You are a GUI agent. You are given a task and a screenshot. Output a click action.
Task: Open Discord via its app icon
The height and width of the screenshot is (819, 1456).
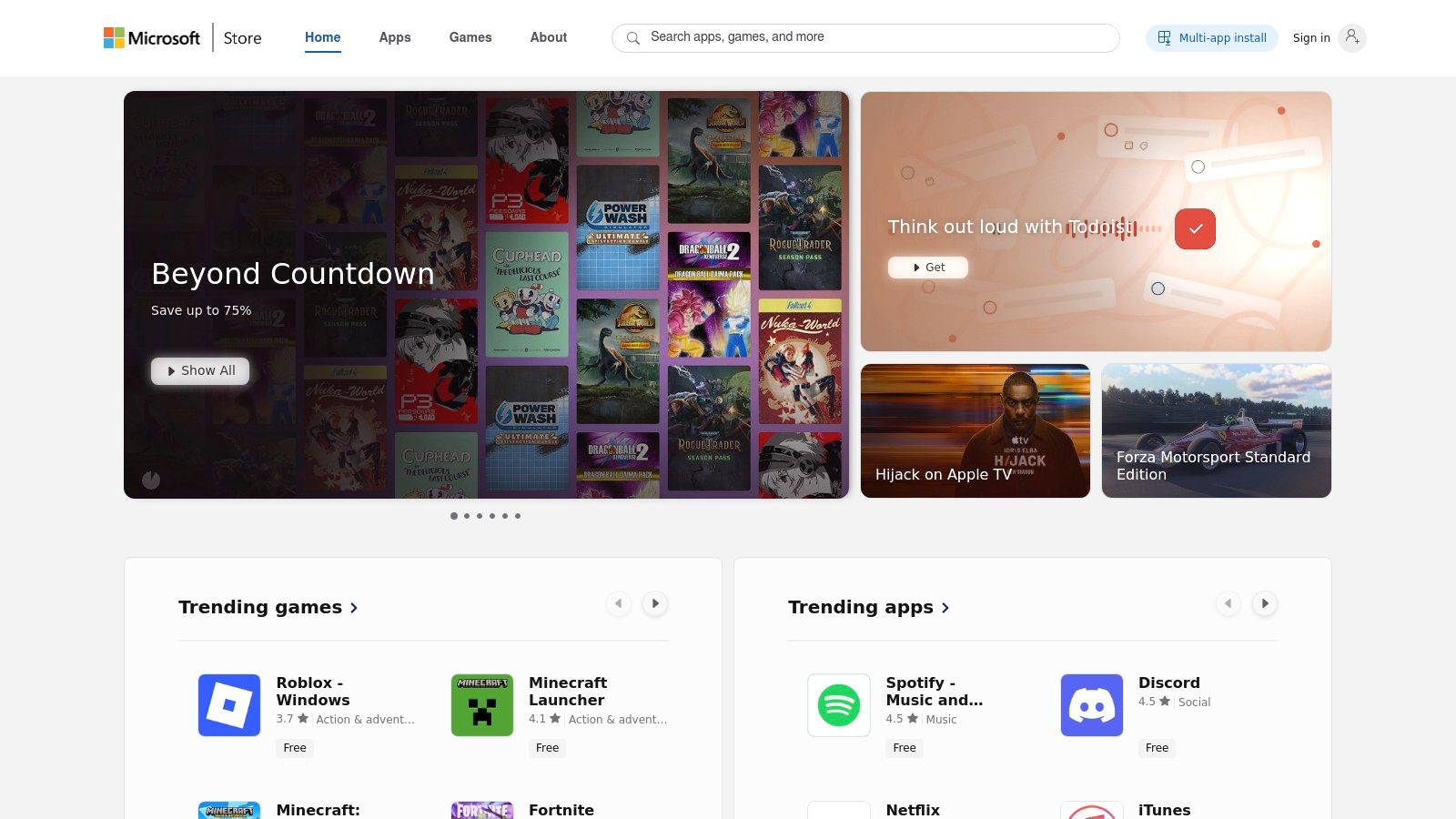(1091, 704)
